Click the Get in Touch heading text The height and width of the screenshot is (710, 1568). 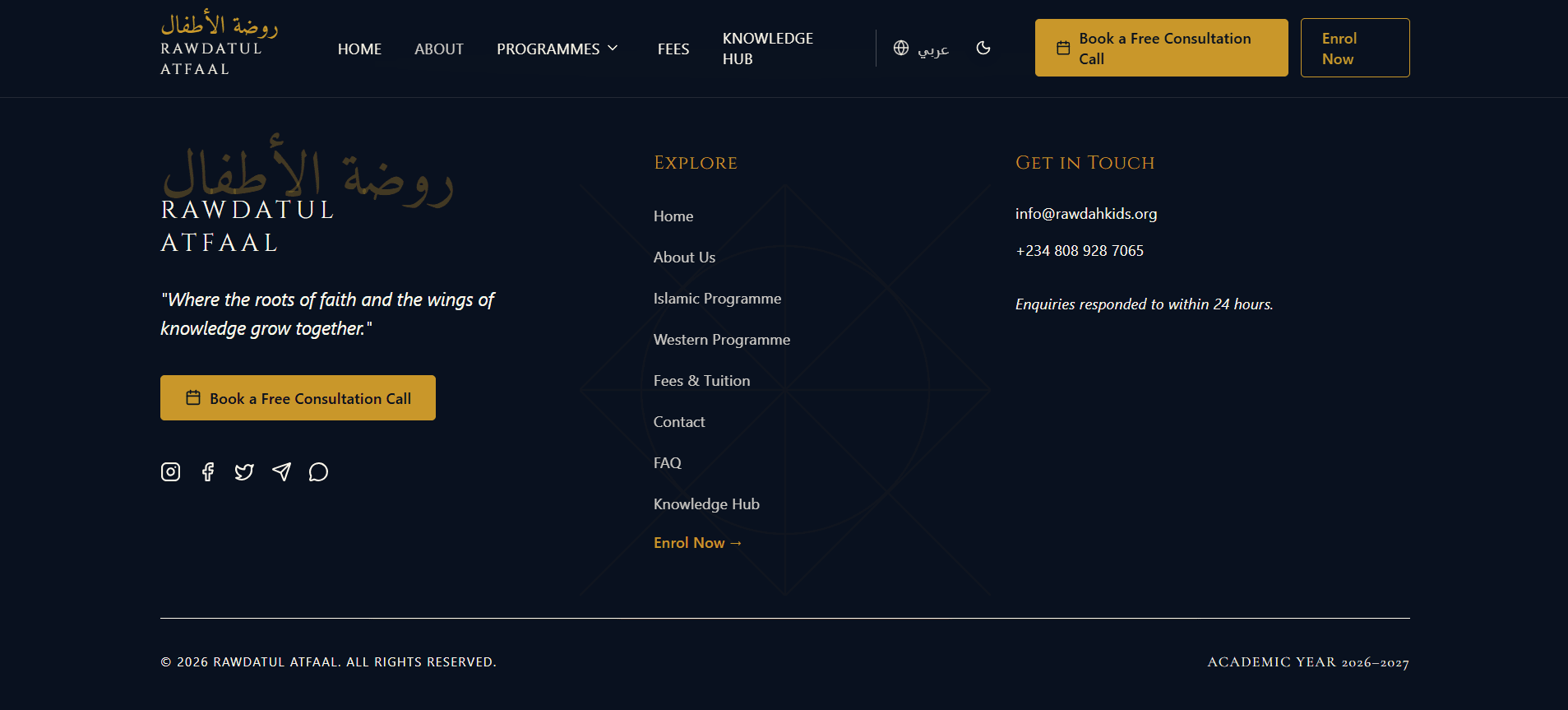(1085, 163)
